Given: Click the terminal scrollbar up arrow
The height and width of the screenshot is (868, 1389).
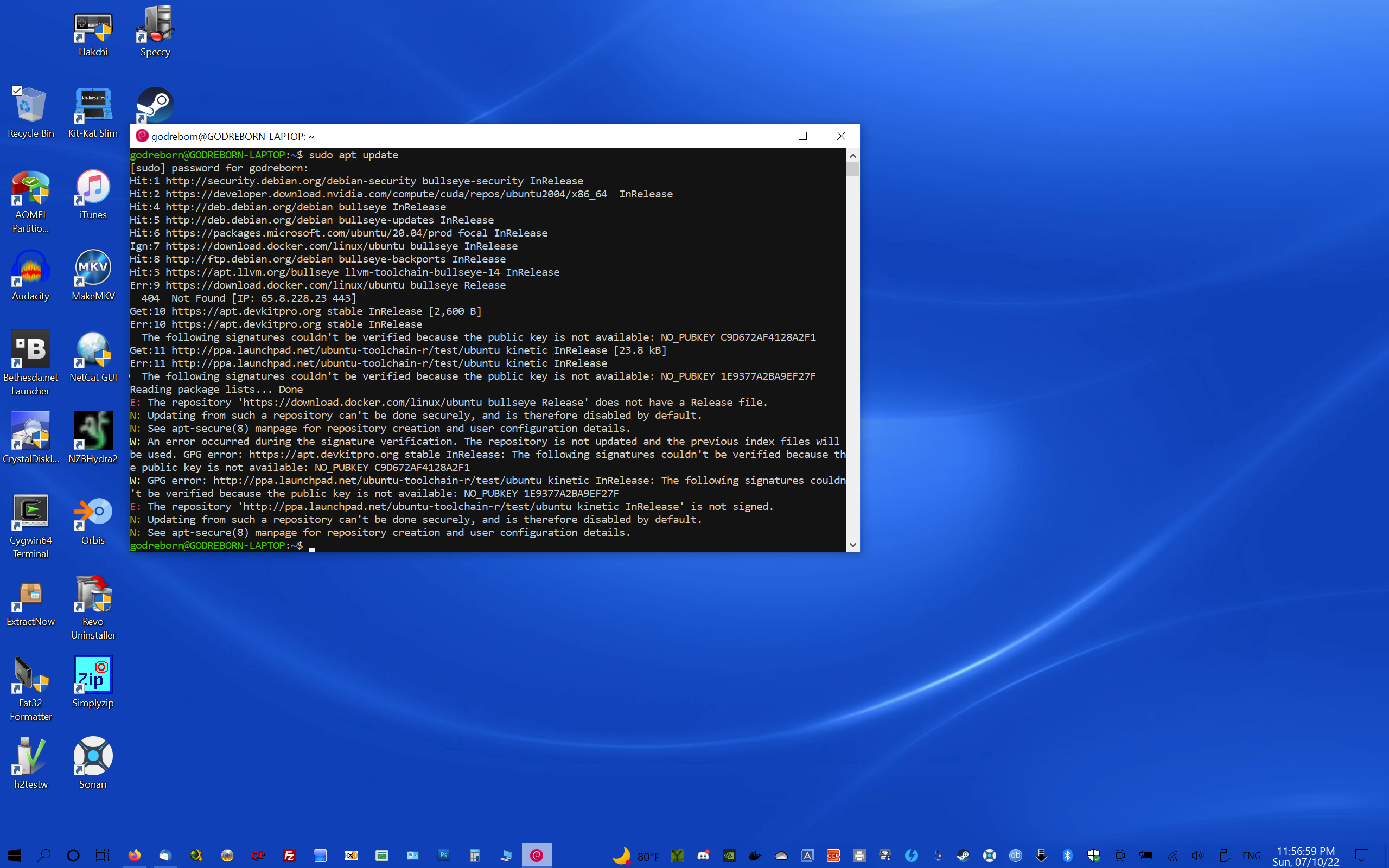Looking at the screenshot, I should [853, 156].
